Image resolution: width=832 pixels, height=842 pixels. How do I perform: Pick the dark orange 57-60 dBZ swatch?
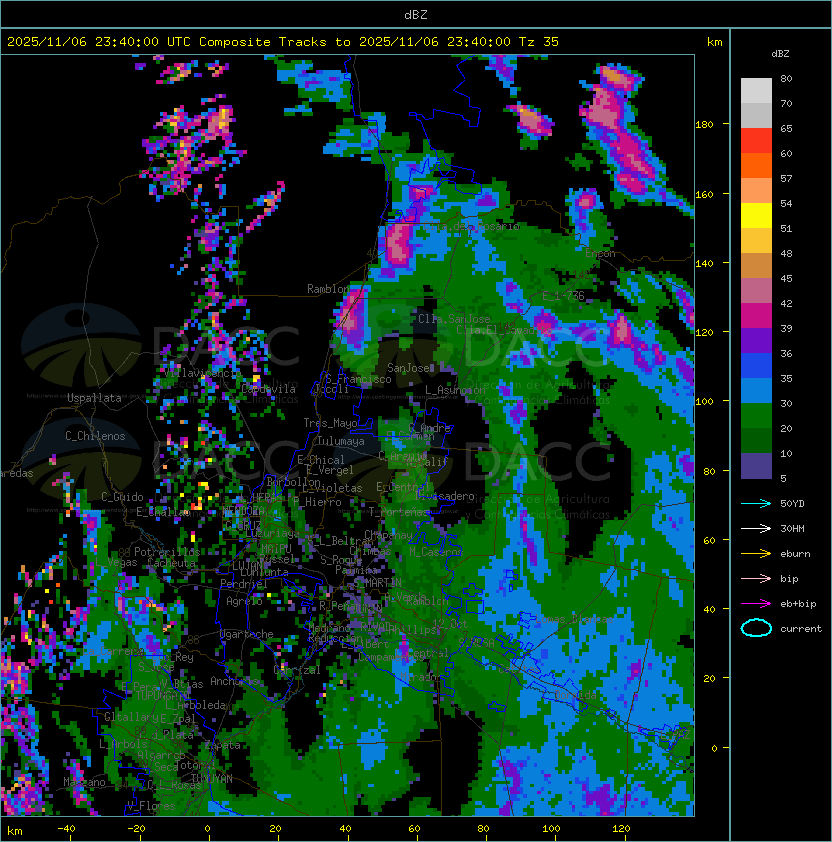pos(756,165)
